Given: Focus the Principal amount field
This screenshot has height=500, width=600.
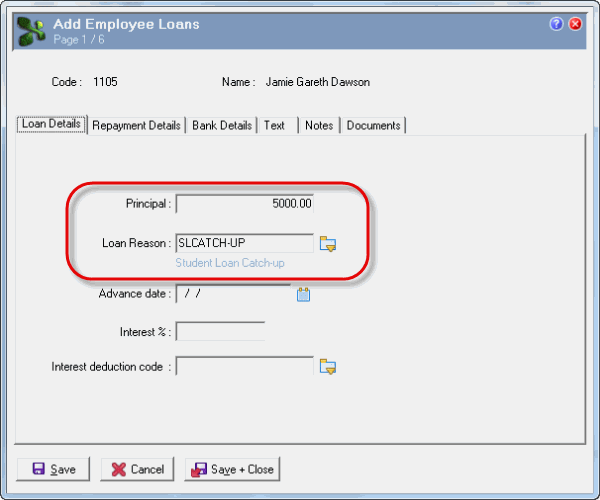Looking at the screenshot, I should pyautogui.click(x=245, y=204).
